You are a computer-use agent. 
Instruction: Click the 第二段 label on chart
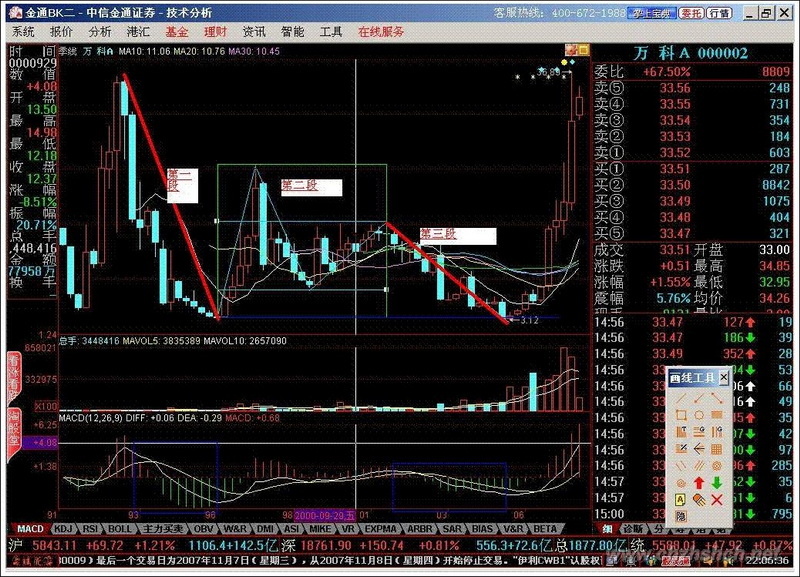tap(299, 186)
